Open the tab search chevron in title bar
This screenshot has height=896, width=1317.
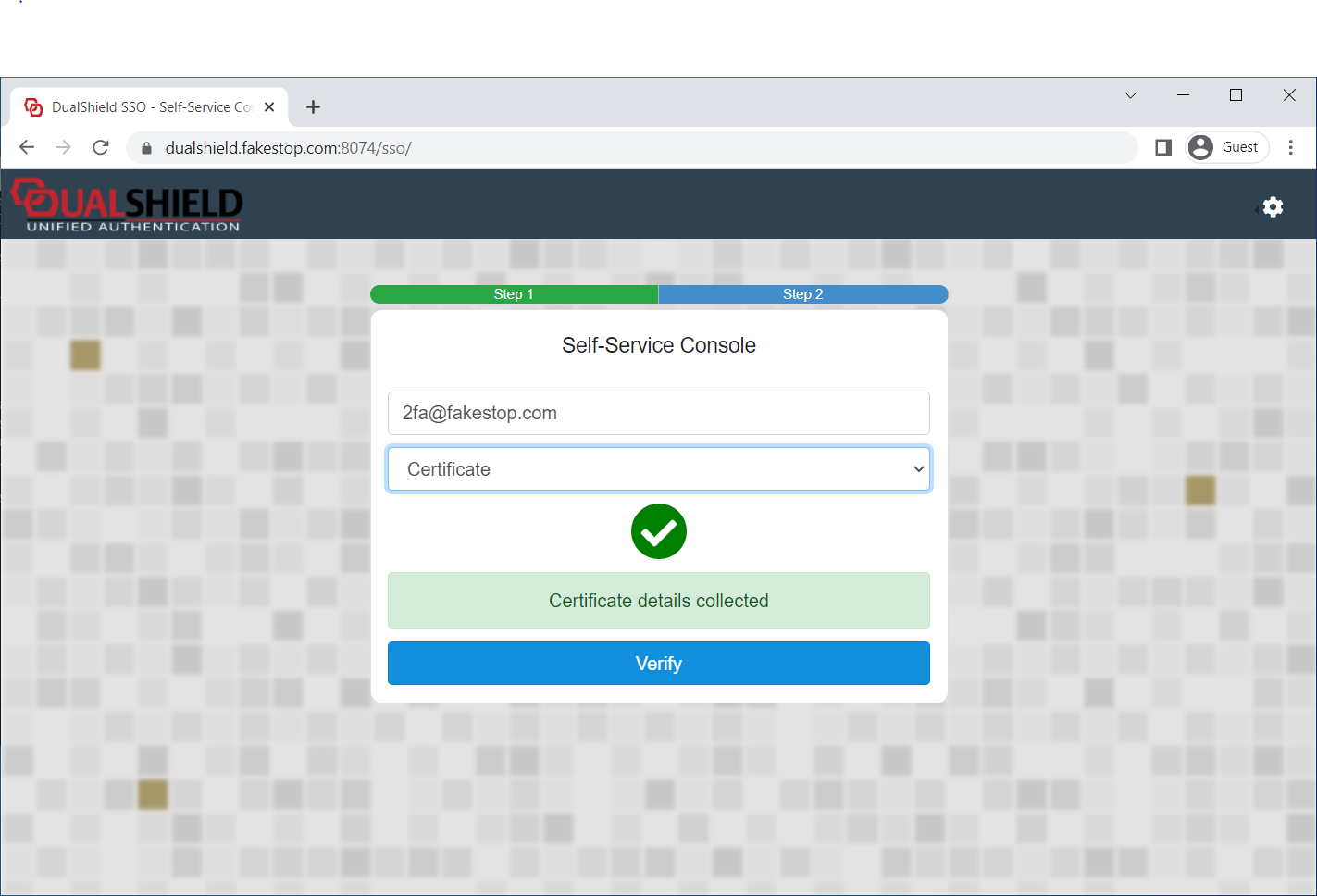click(x=1130, y=95)
